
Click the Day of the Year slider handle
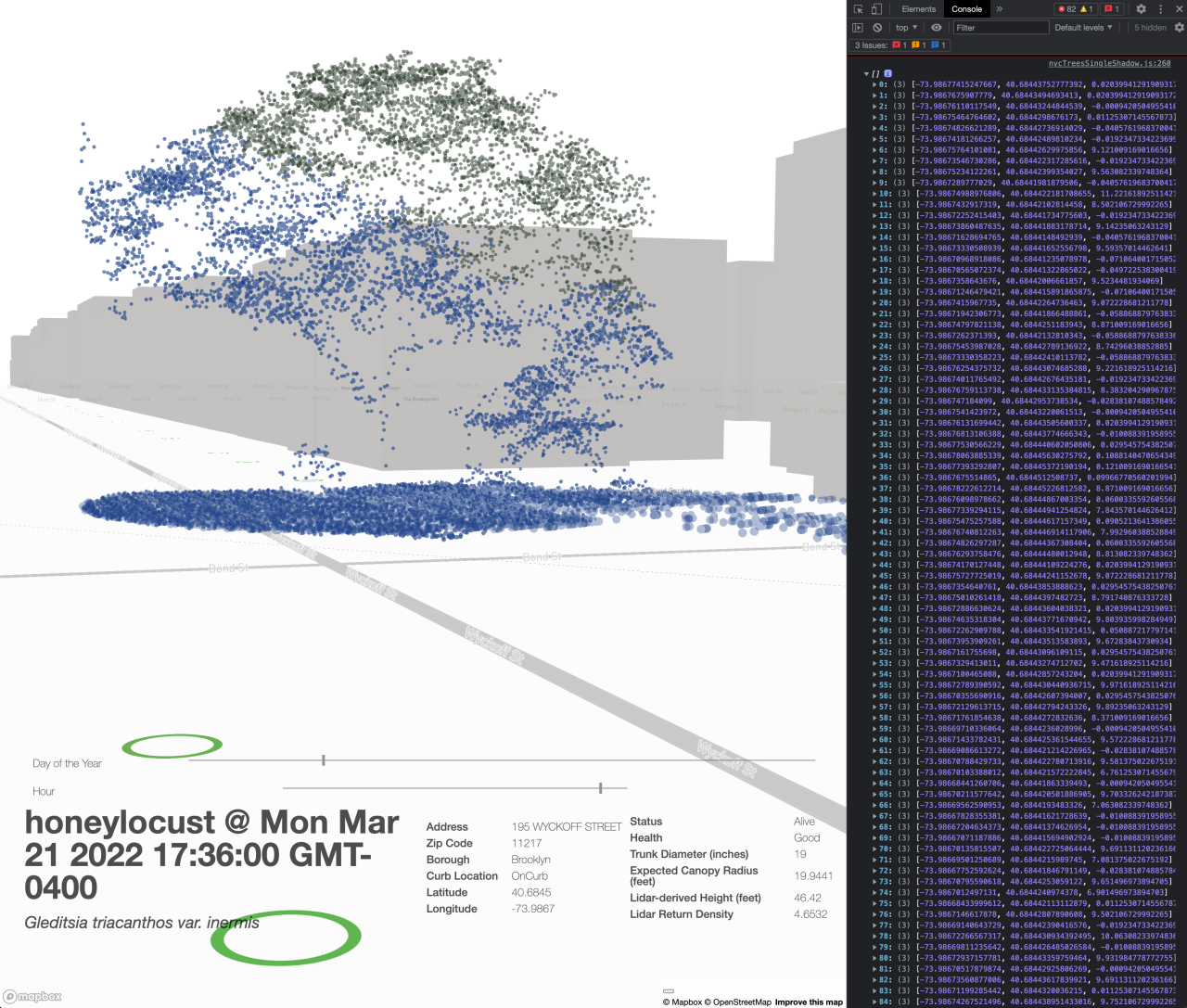click(x=324, y=759)
